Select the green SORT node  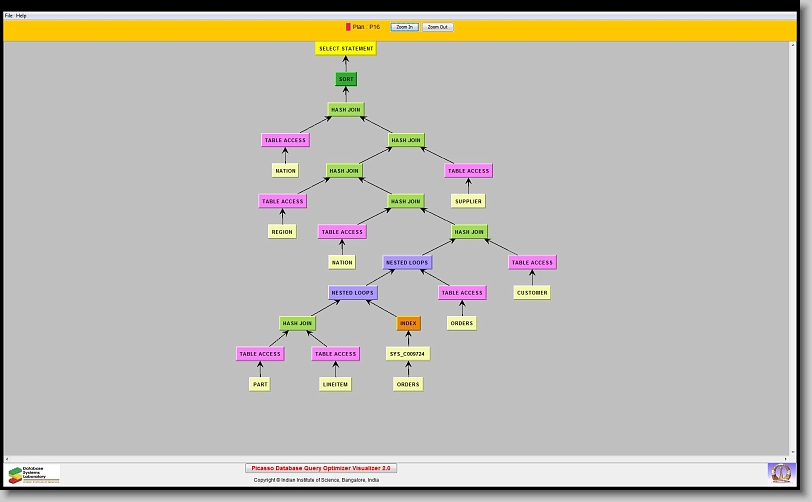346,79
